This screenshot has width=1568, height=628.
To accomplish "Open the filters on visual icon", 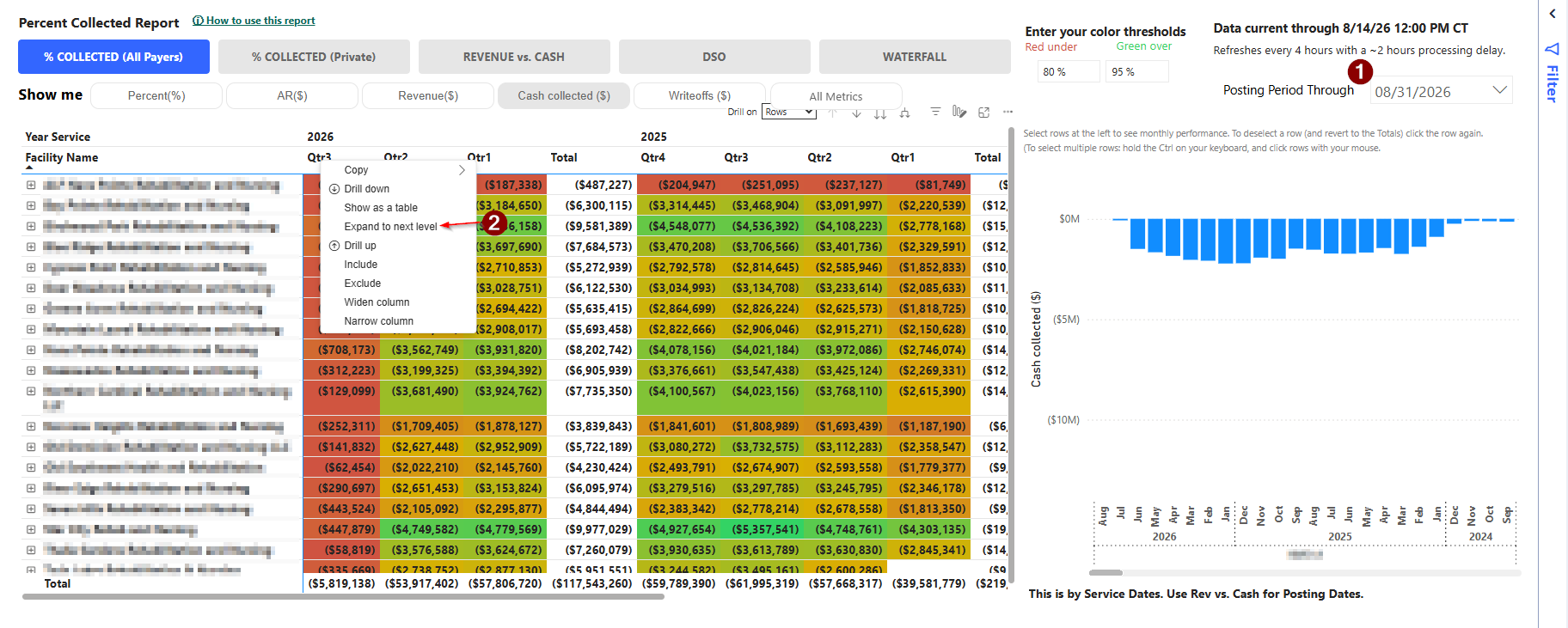I will 935,112.
